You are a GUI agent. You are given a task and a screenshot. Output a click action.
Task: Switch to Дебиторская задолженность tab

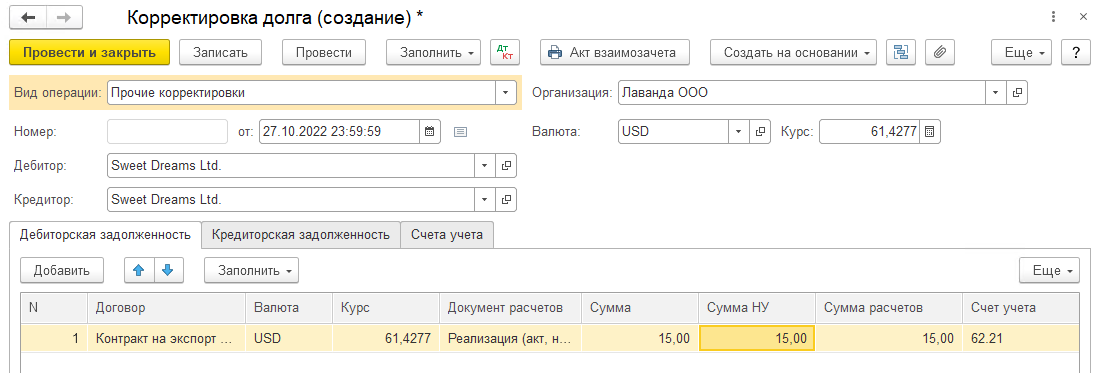point(106,235)
